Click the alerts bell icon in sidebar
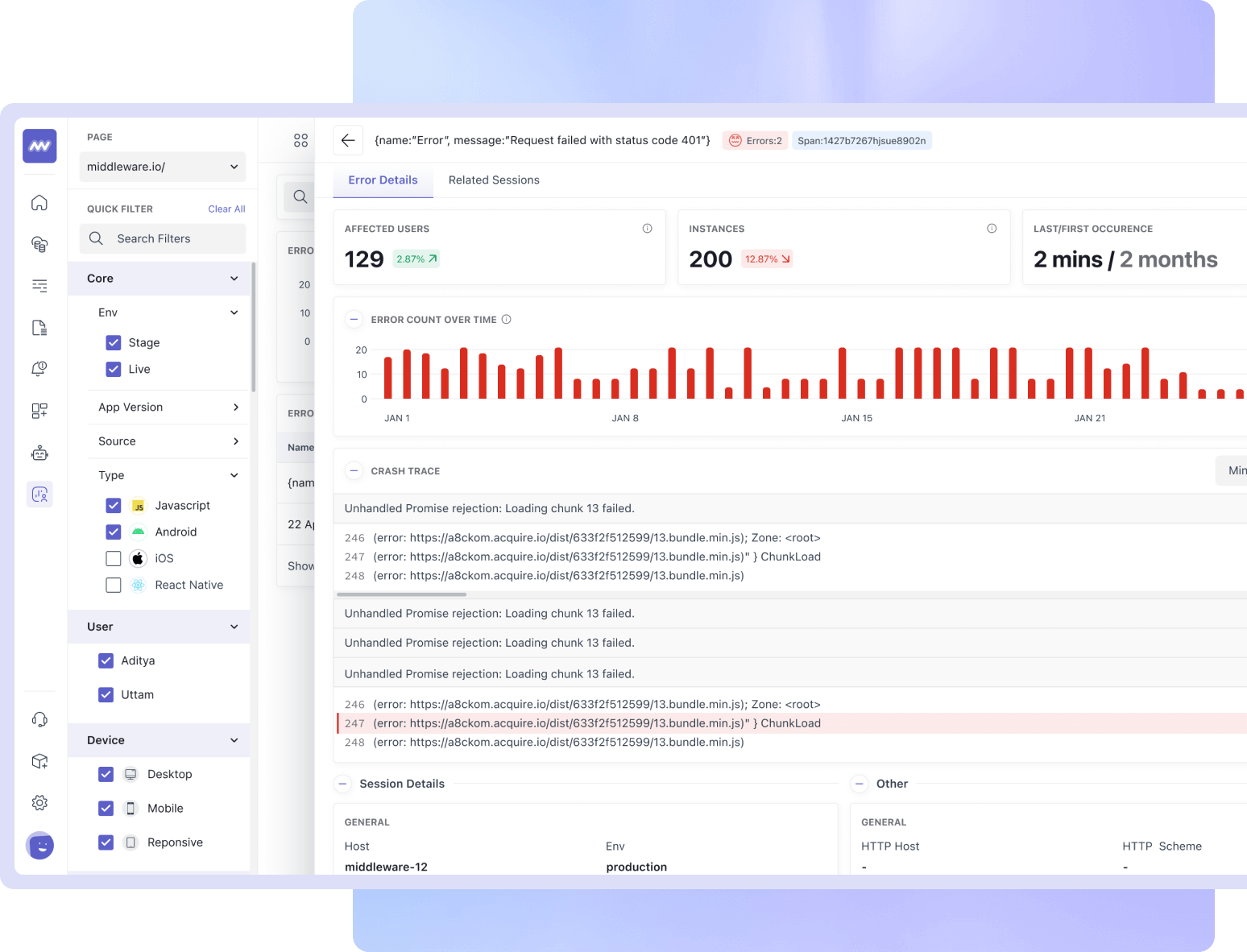1247x952 pixels. [39, 369]
